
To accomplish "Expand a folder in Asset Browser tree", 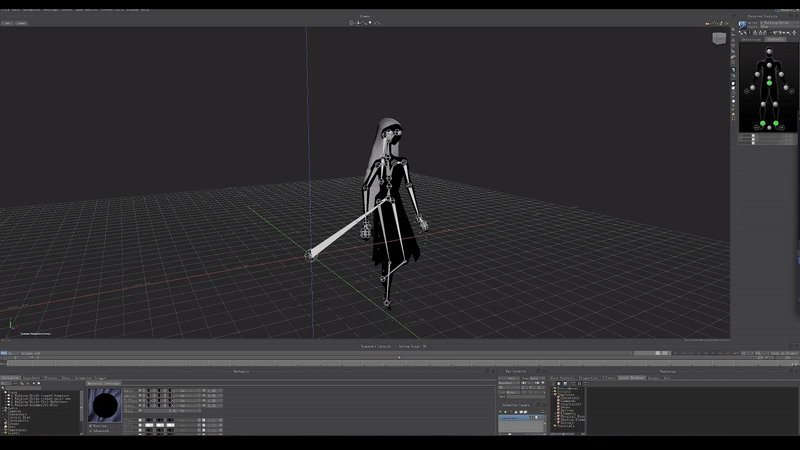I will coord(553,389).
